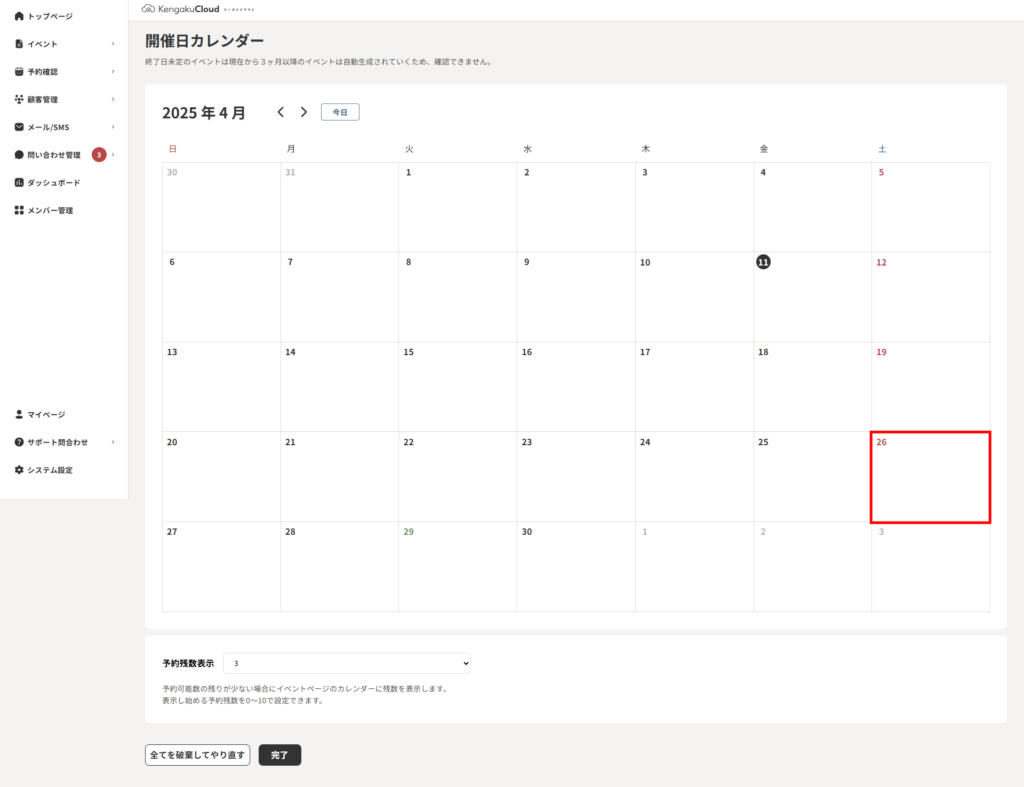The image size is (1024, 787).
Task: Expand the 問い合わせ管理 submenu chevron
Action: tap(113, 155)
